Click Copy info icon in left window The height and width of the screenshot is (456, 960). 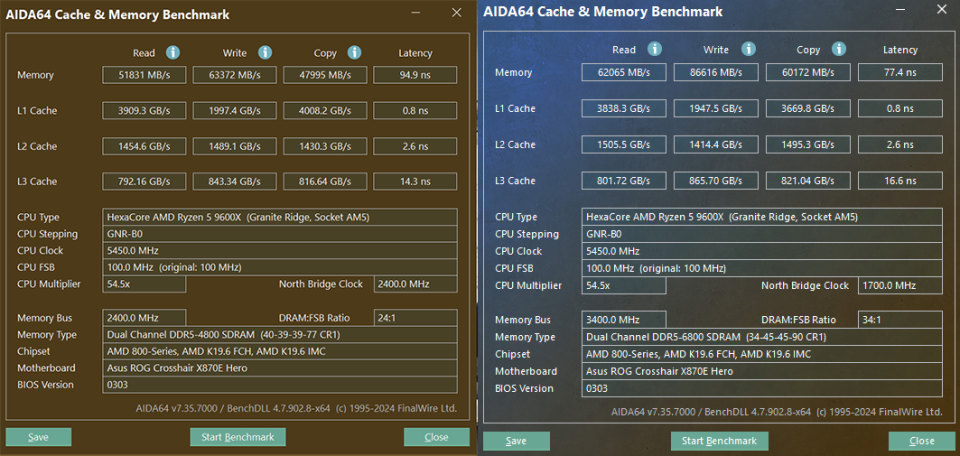pos(354,53)
